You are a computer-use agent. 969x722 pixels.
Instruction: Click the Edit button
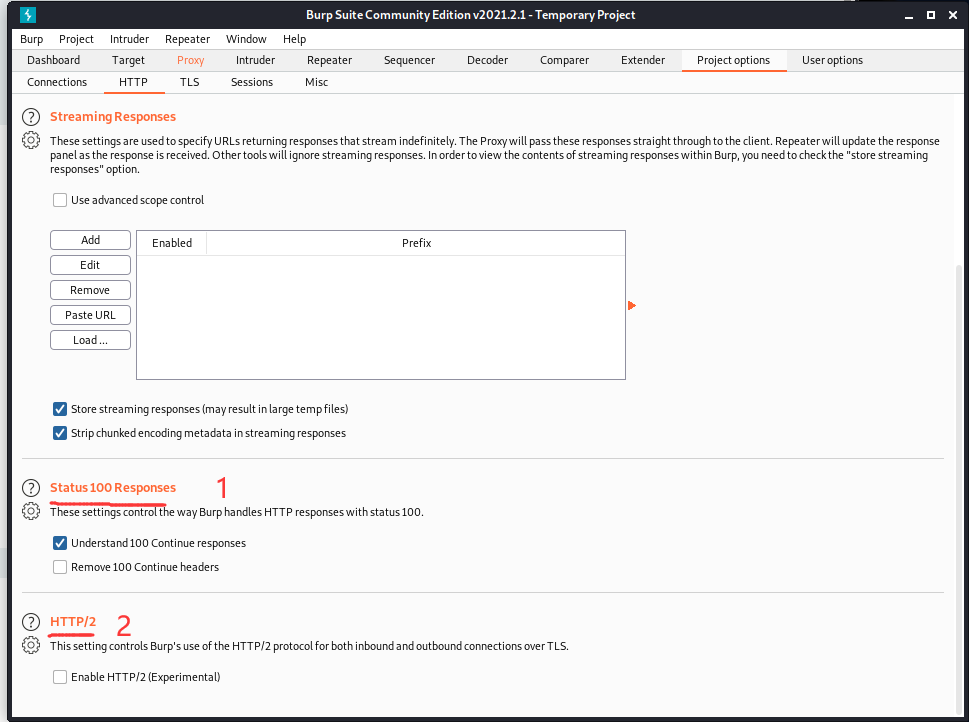[x=90, y=265]
